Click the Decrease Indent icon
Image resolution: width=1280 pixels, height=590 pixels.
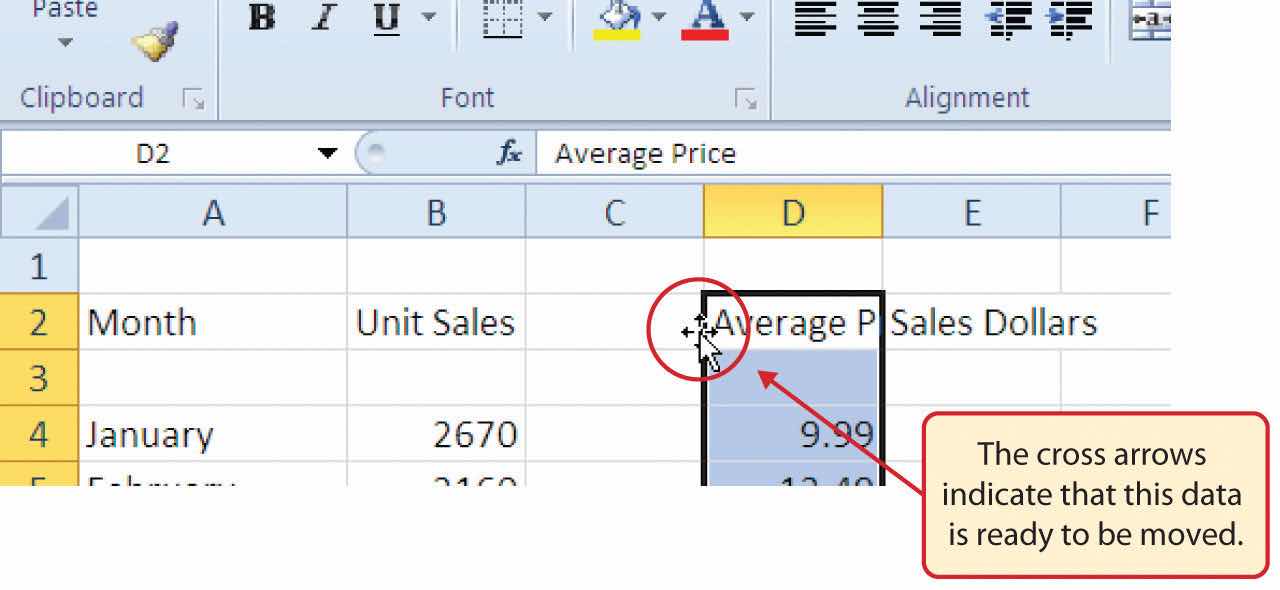point(1007,20)
